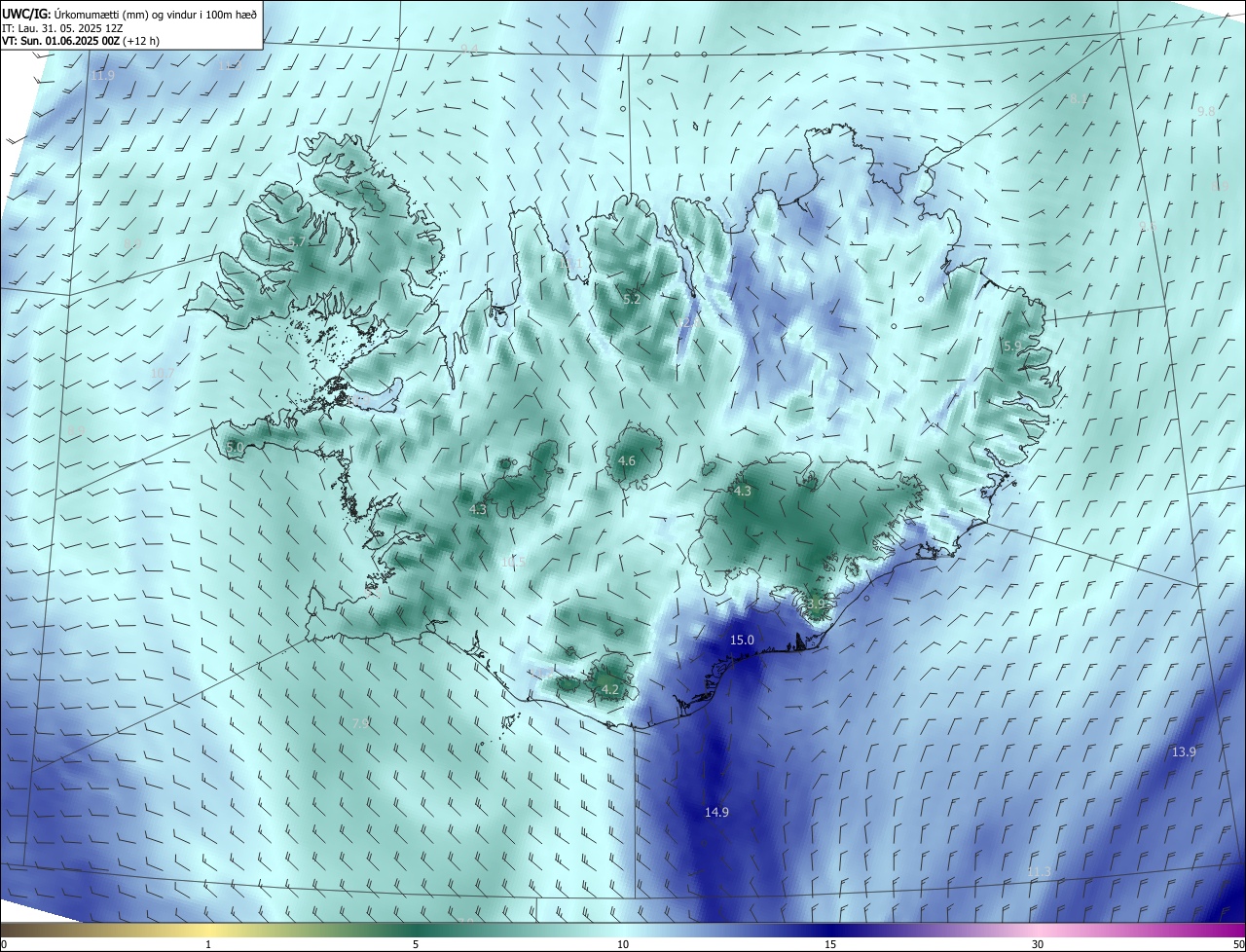
Task: Select the 4.2 value on the Mýrdalsjökull glacier outline
Action: [610, 689]
